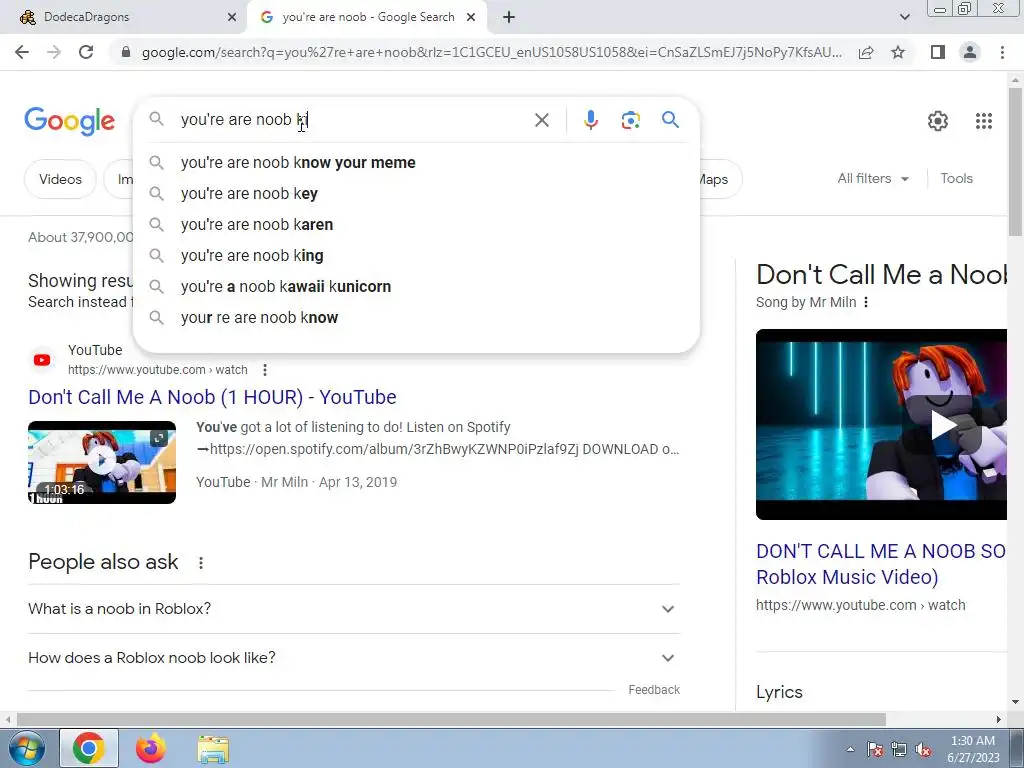Viewport: 1024px width, 768px height.
Task: Click the vertical scrollbar thumb
Action: tap(1015, 161)
